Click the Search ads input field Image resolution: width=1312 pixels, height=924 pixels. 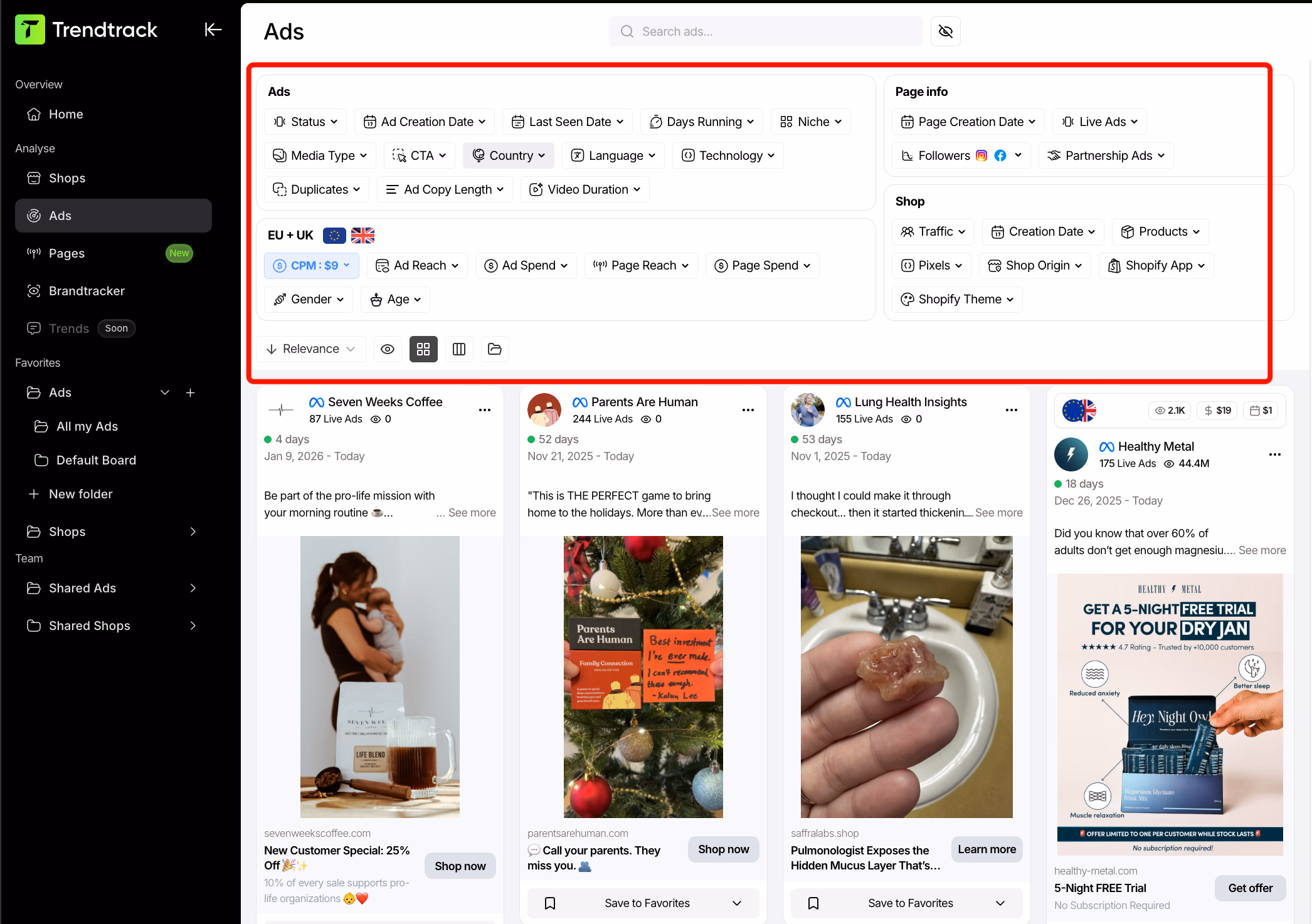(x=764, y=31)
